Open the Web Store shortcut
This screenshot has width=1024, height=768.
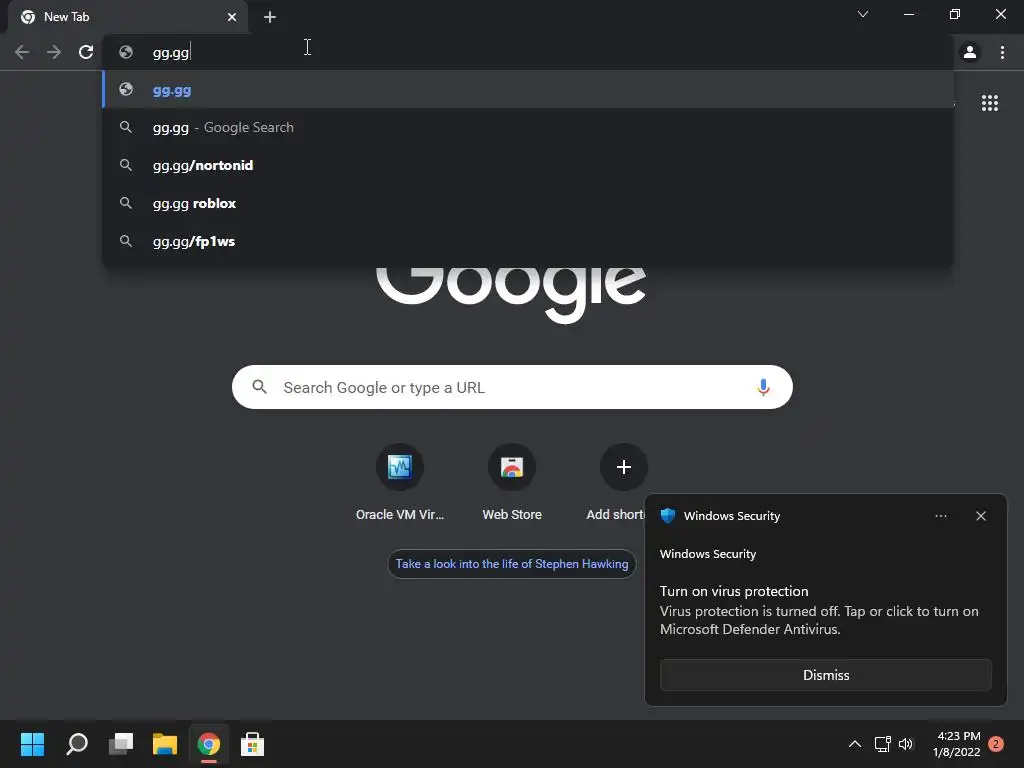[512, 483]
